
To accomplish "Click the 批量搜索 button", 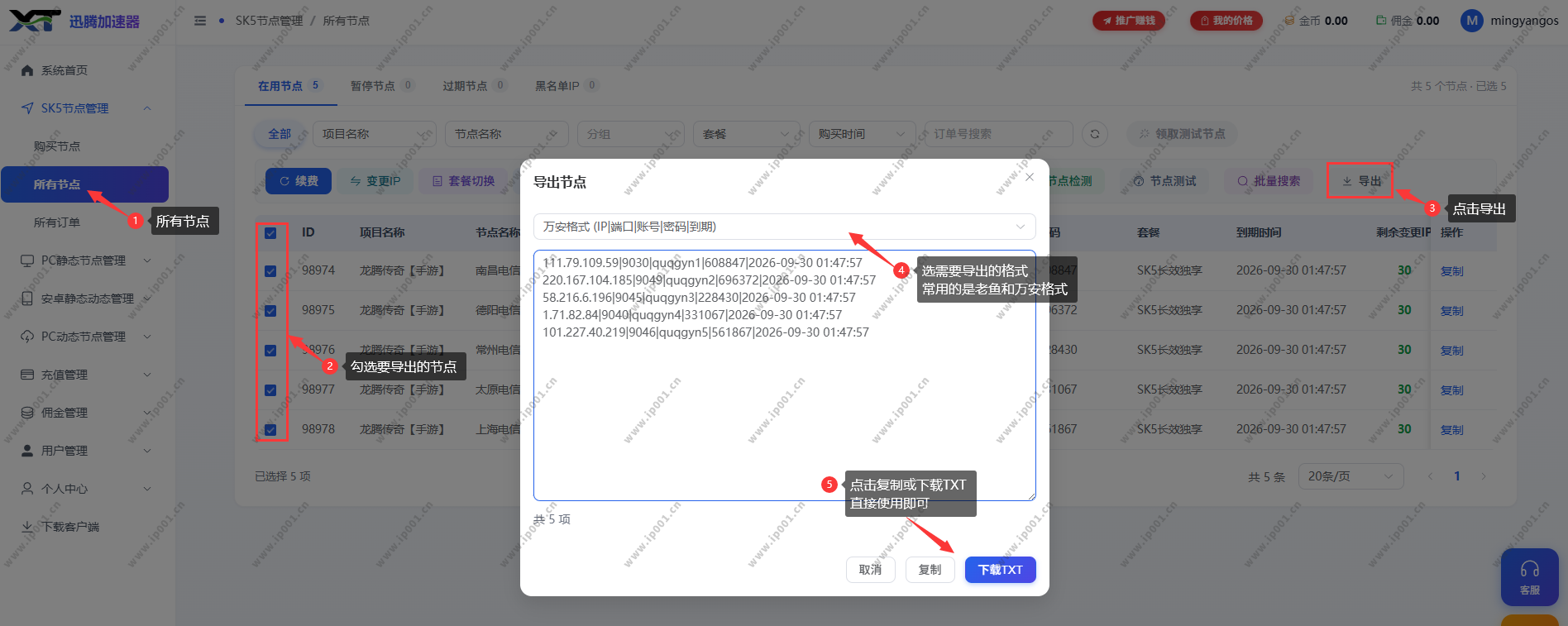I will pyautogui.click(x=1269, y=181).
